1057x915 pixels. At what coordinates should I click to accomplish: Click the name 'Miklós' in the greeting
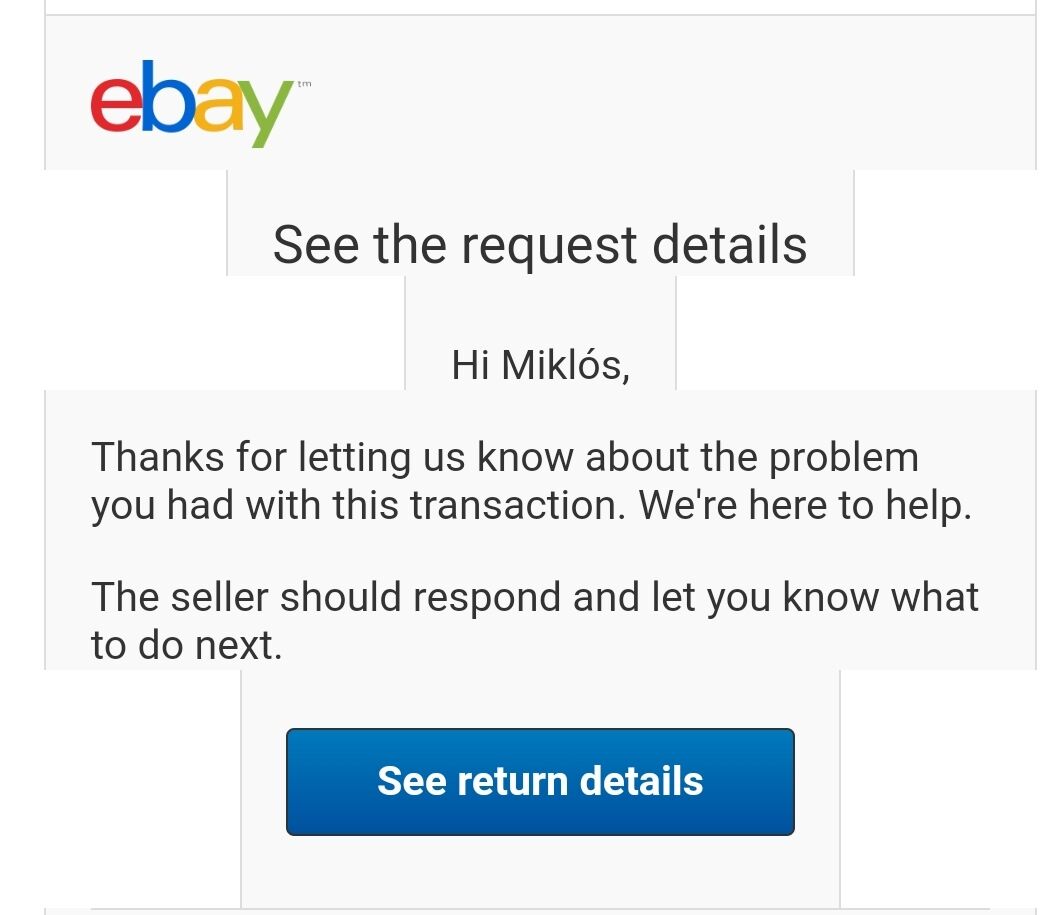pos(566,365)
